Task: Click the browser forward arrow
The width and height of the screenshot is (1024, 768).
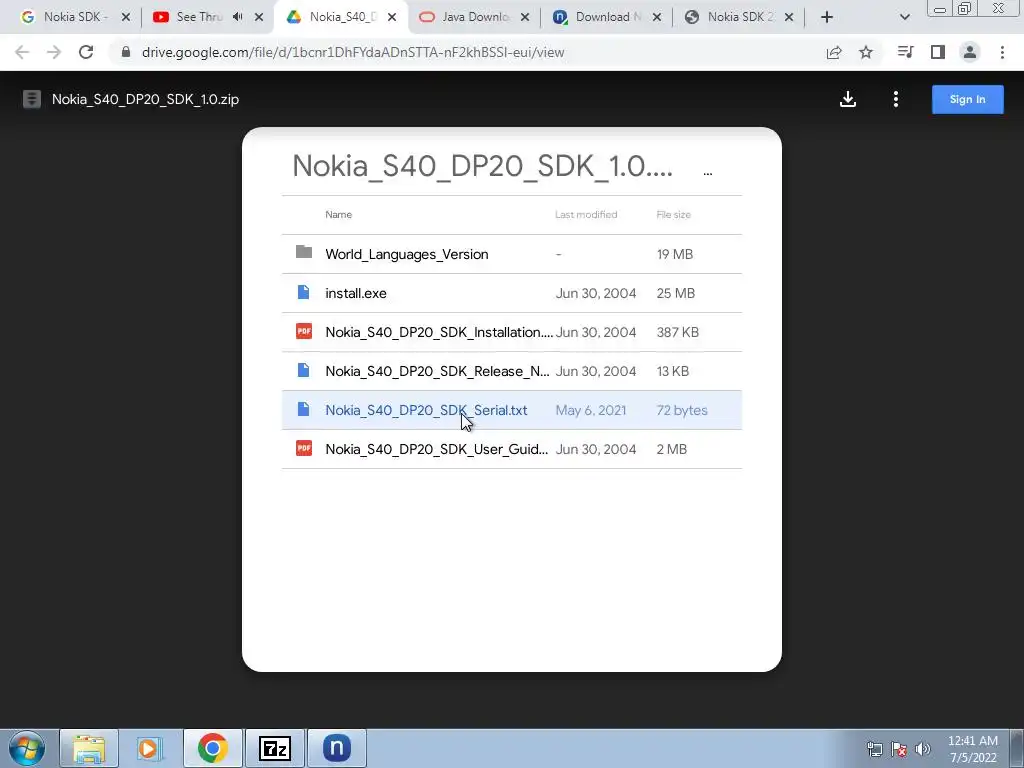Action: 54,52
